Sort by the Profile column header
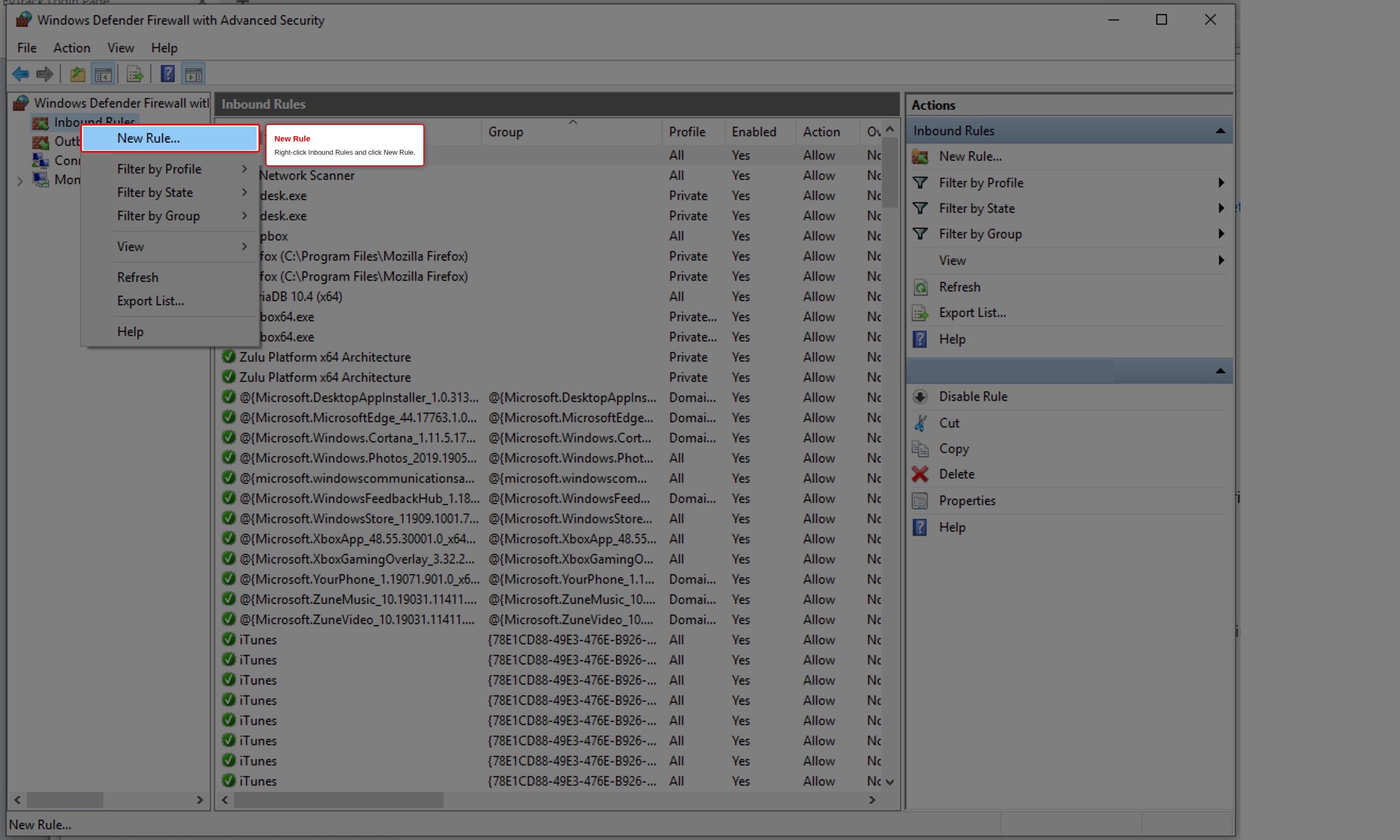Viewport: 1400px width, 840px height. click(x=693, y=132)
